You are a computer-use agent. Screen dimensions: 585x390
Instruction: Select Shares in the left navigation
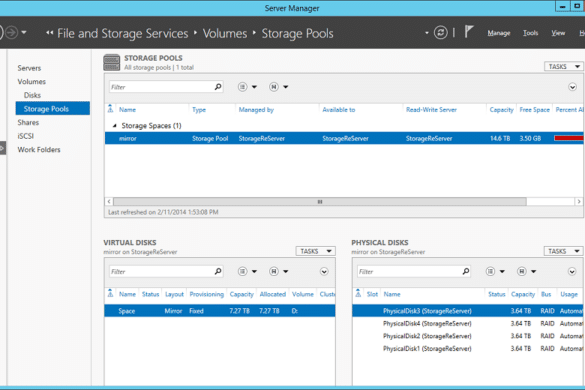(28, 122)
